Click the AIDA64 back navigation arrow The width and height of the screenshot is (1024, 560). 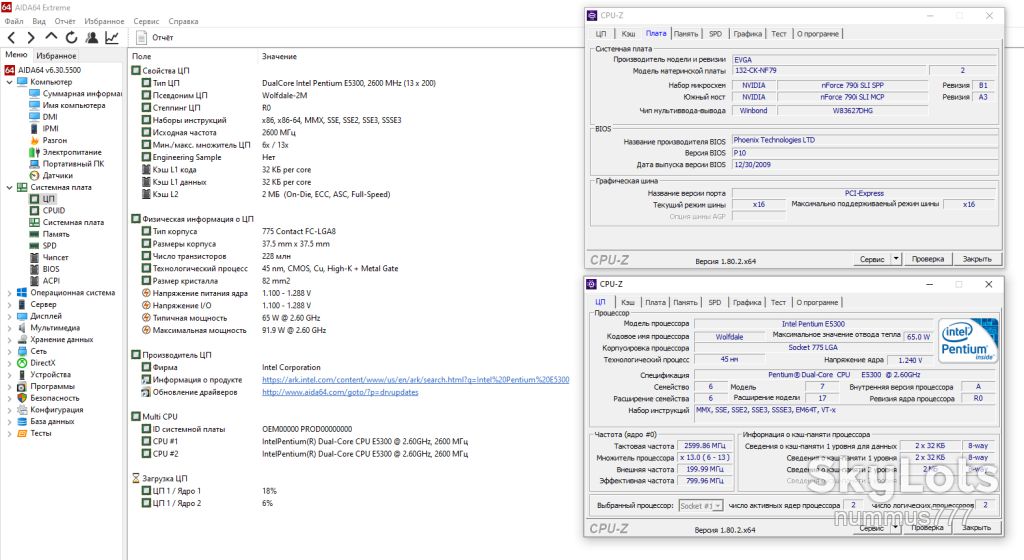pyautogui.click(x=11, y=38)
